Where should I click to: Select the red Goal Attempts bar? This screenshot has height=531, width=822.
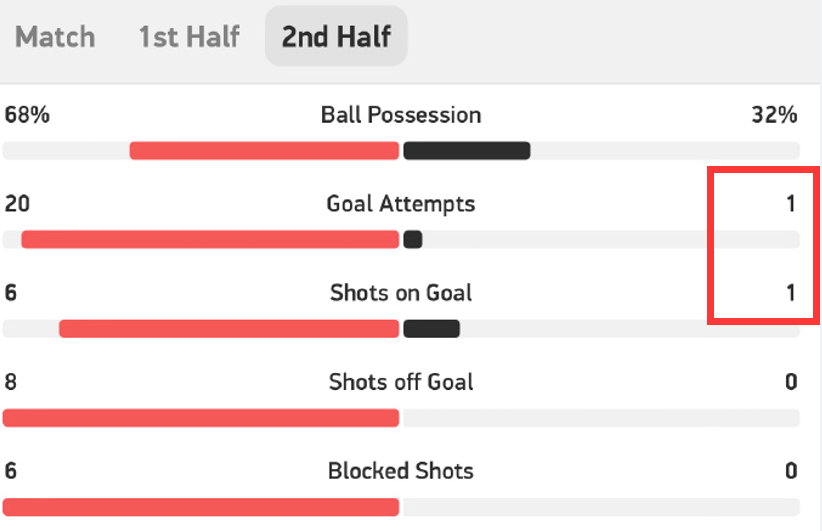coord(210,240)
